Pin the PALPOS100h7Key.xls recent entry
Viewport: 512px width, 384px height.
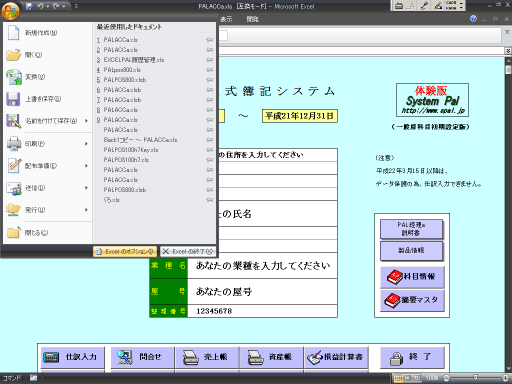point(209,150)
